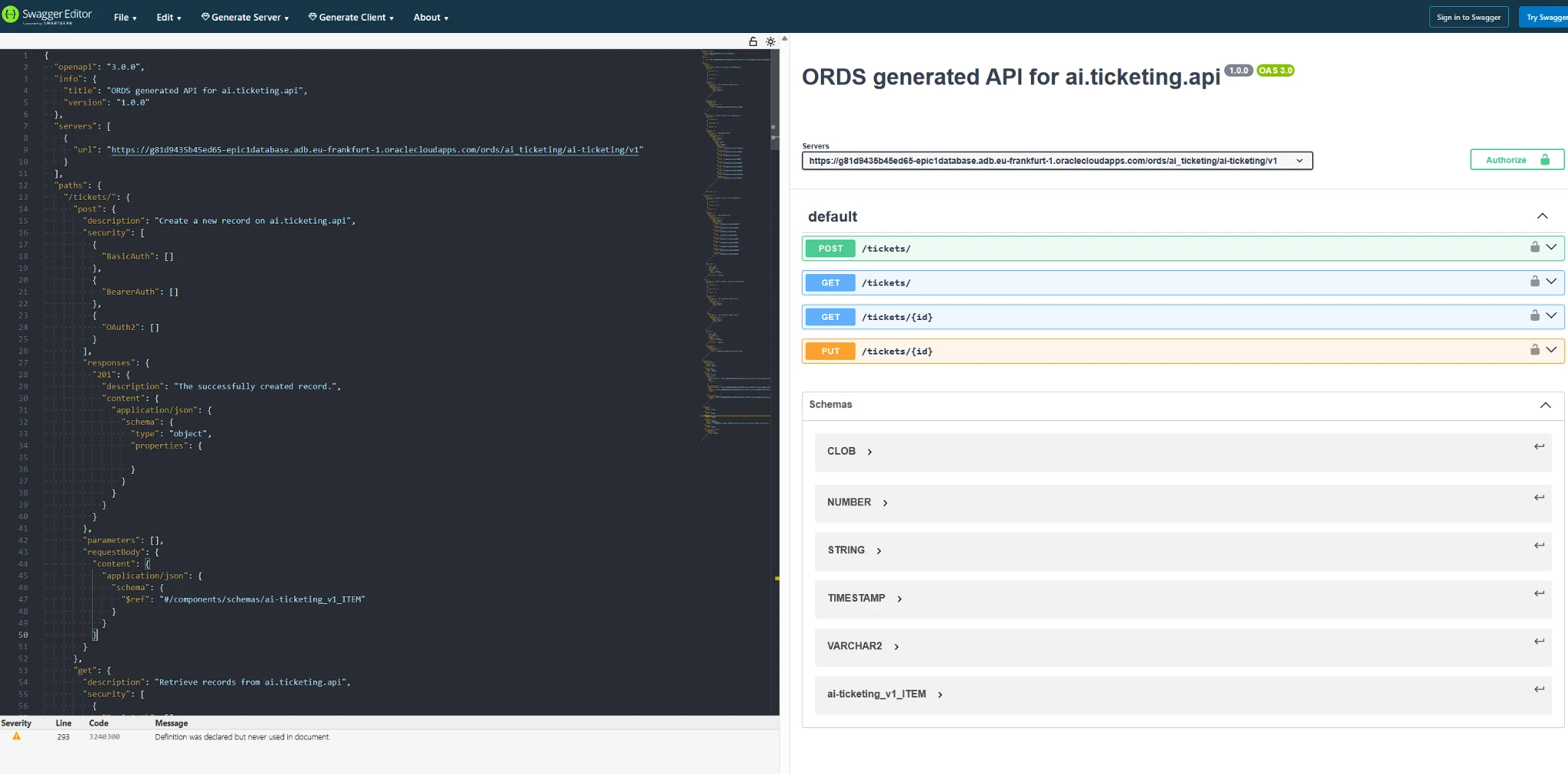Image resolution: width=1568 pixels, height=774 pixels.
Task: Open the server URL link in editor line 9
Action: (375, 149)
